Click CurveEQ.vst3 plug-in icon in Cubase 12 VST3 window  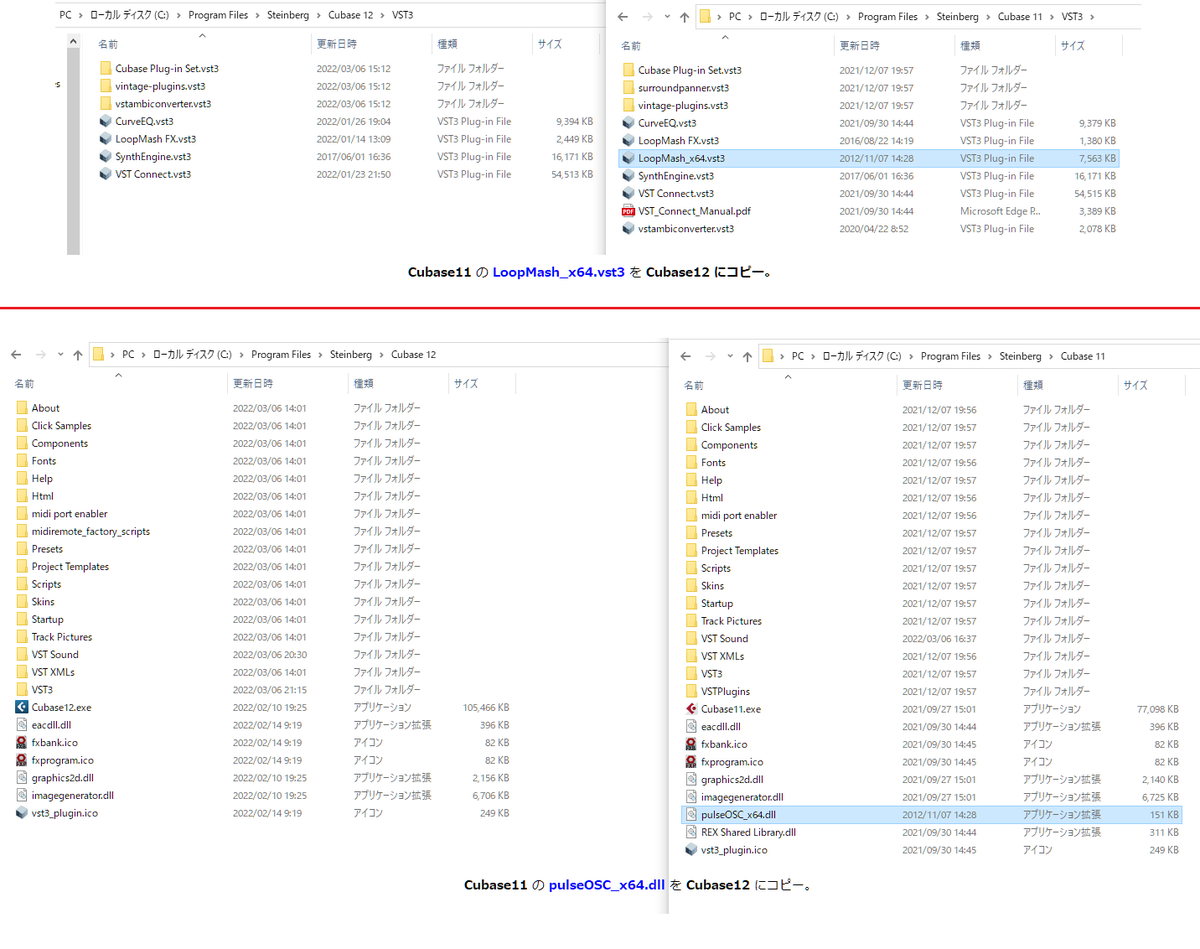(x=106, y=121)
